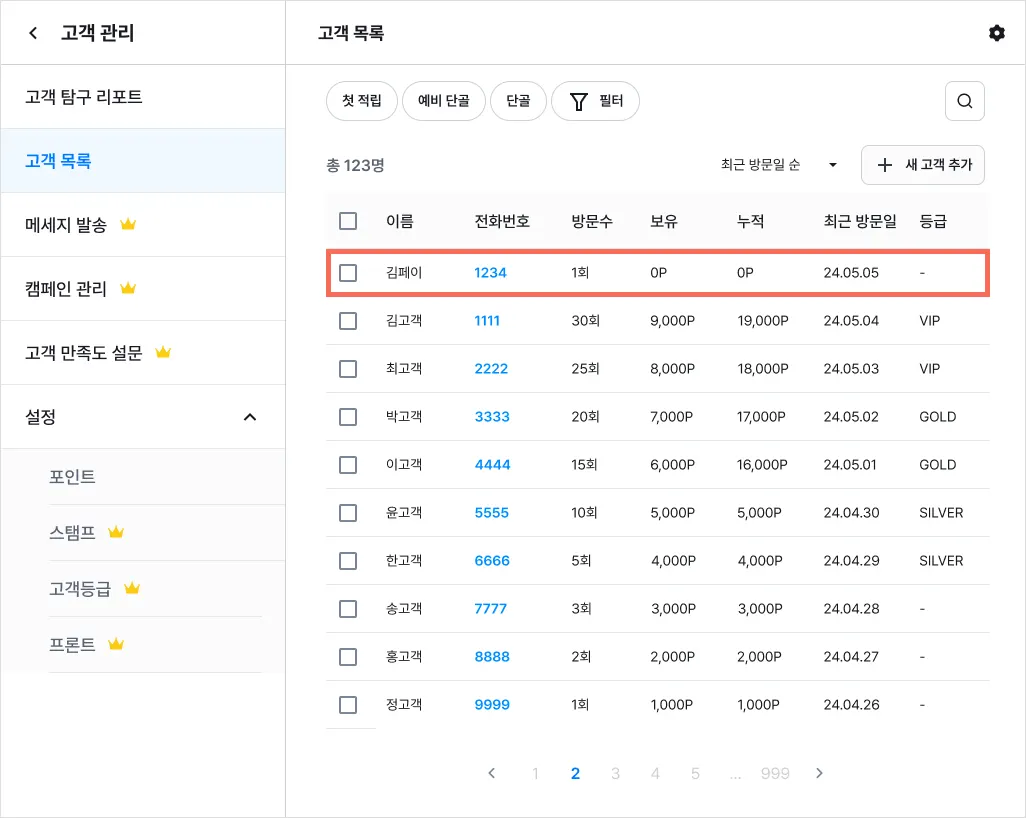Check the box for 윤고객
The image size is (1026, 818).
coord(348,513)
